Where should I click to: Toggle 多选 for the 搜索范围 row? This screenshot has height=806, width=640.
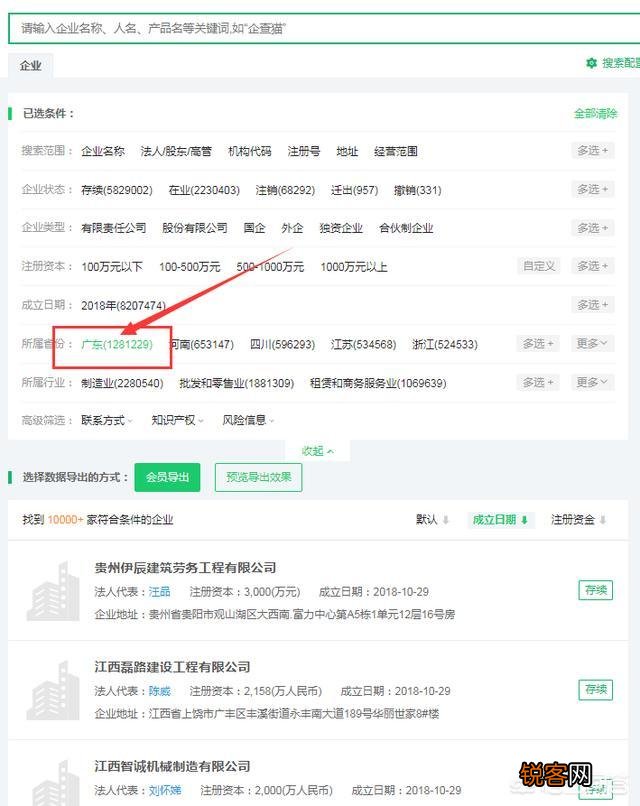tap(593, 151)
